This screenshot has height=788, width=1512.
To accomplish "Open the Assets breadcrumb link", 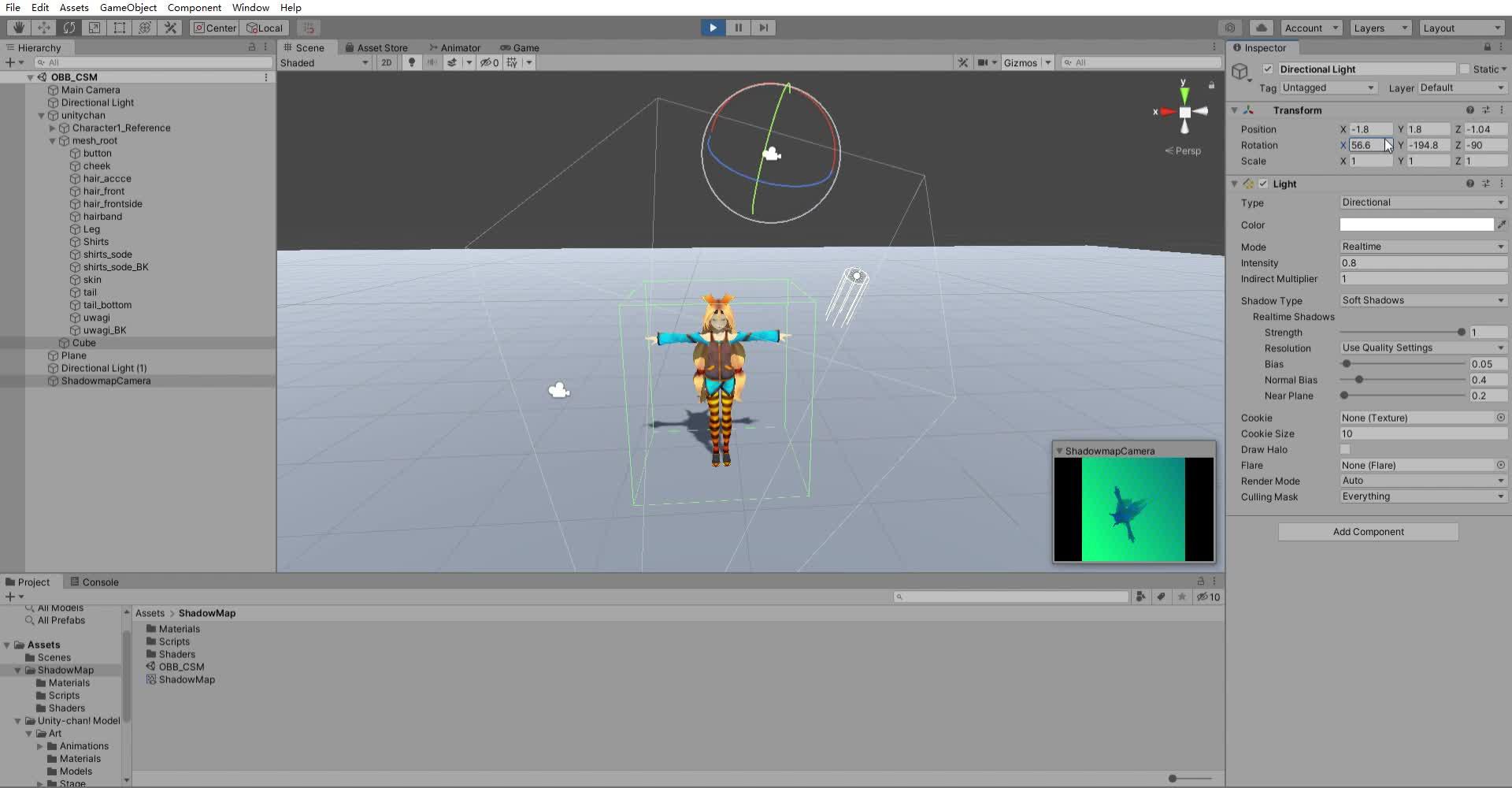I will click(150, 612).
